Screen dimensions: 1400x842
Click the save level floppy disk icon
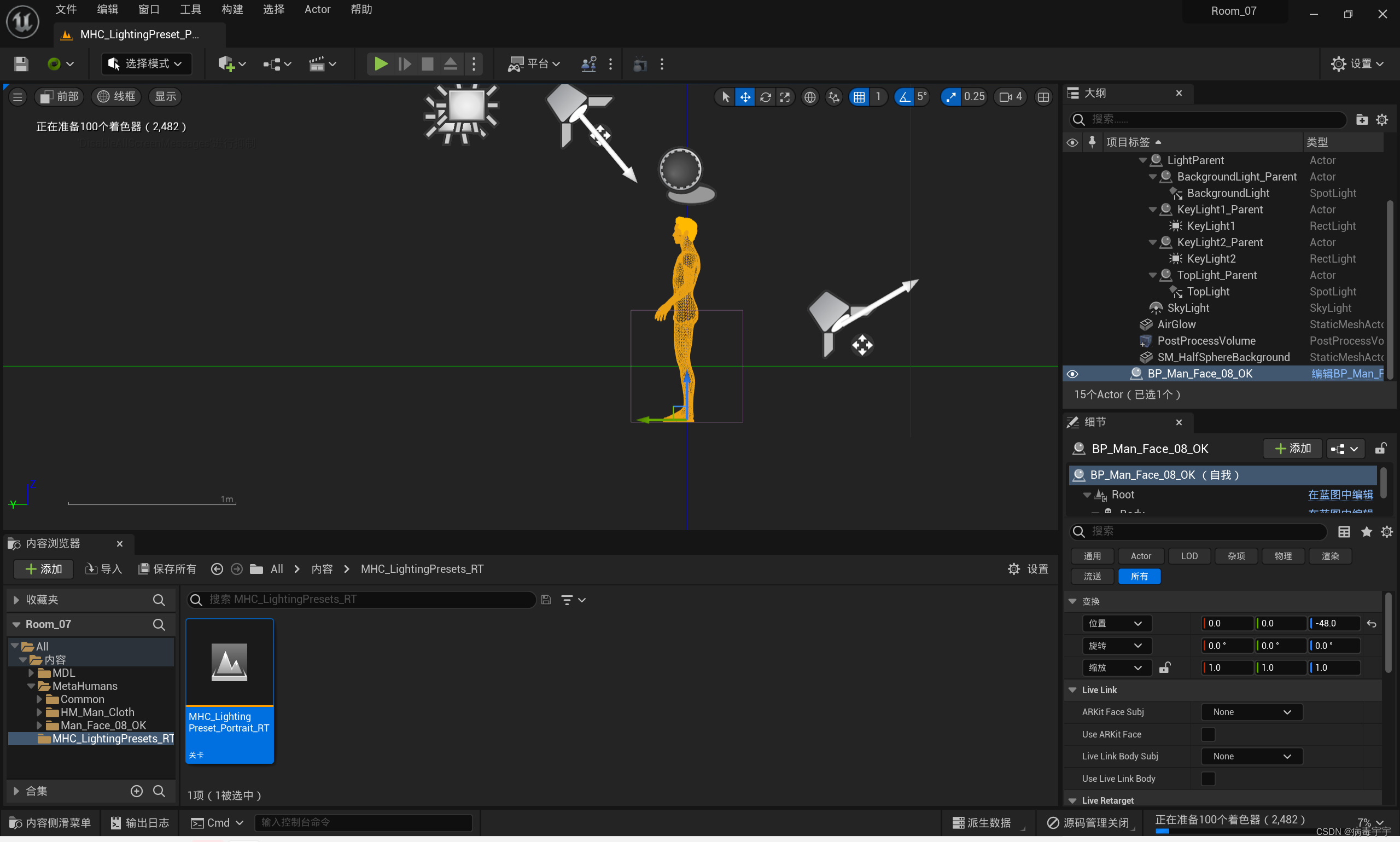[x=21, y=64]
